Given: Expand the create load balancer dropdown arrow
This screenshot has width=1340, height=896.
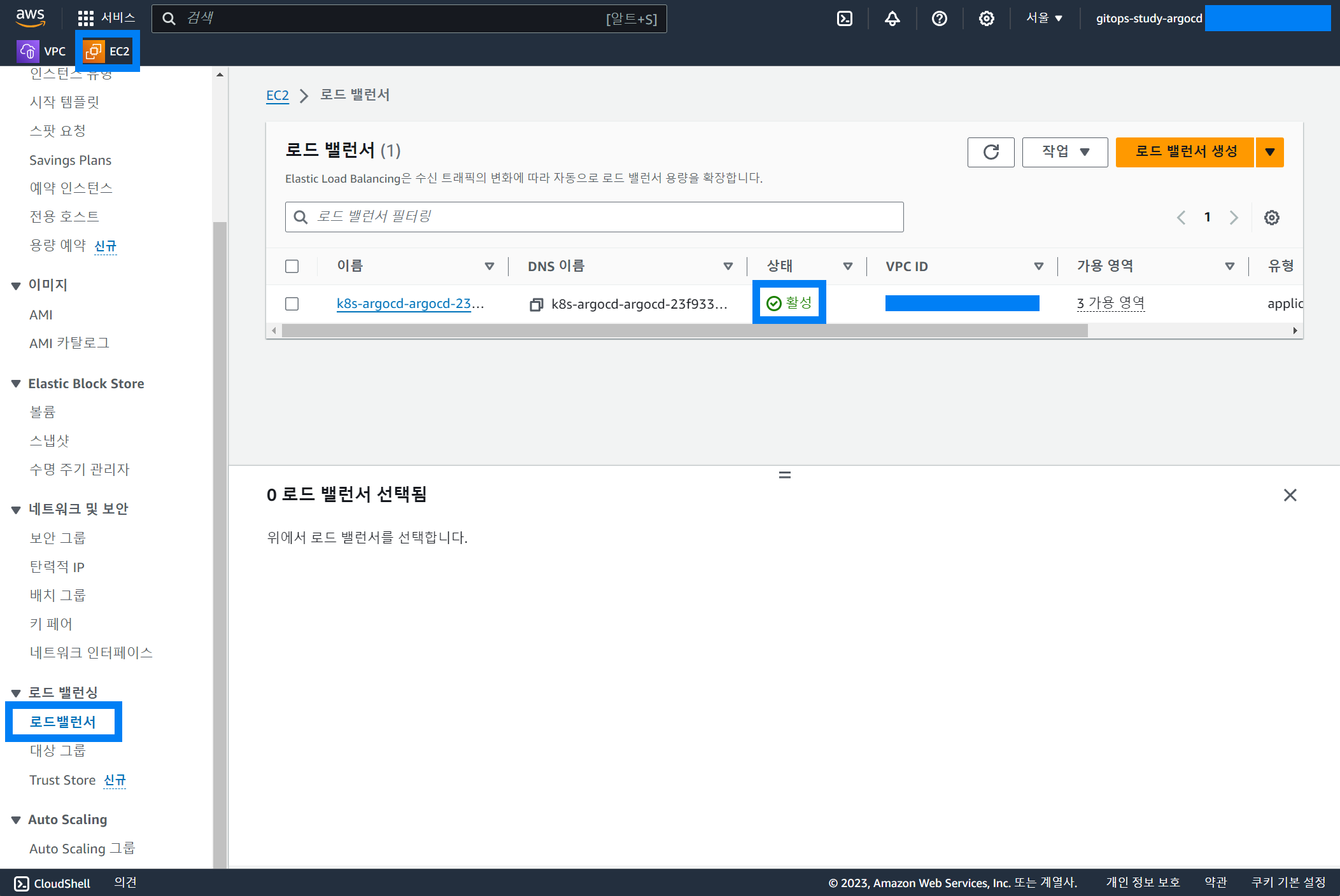Looking at the screenshot, I should click(x=1270, y=152).
